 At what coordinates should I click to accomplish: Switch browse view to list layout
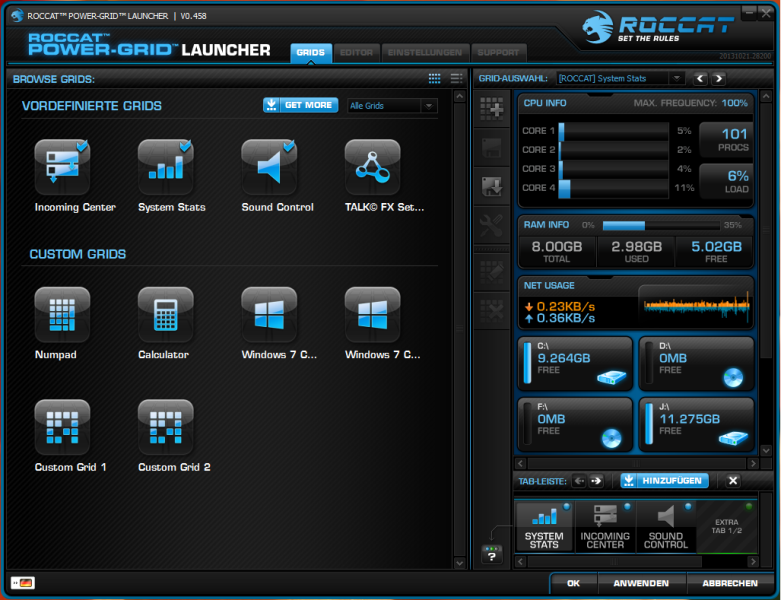(x=456, y=79)
